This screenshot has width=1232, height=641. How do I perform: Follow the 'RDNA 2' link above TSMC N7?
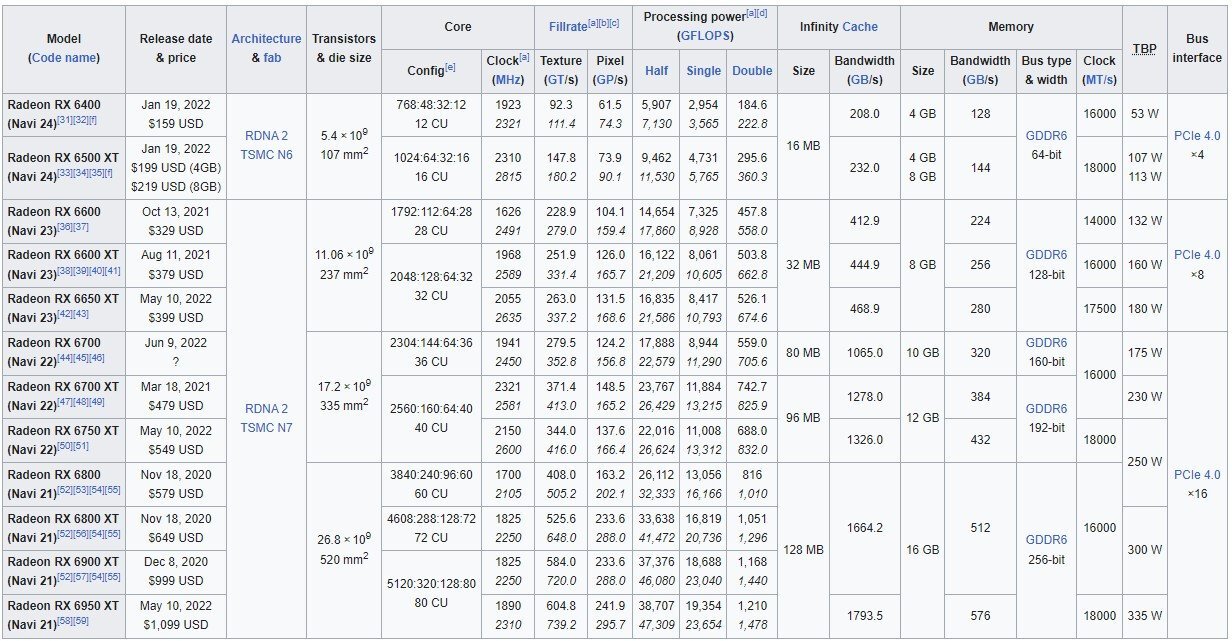pos(266,408)
